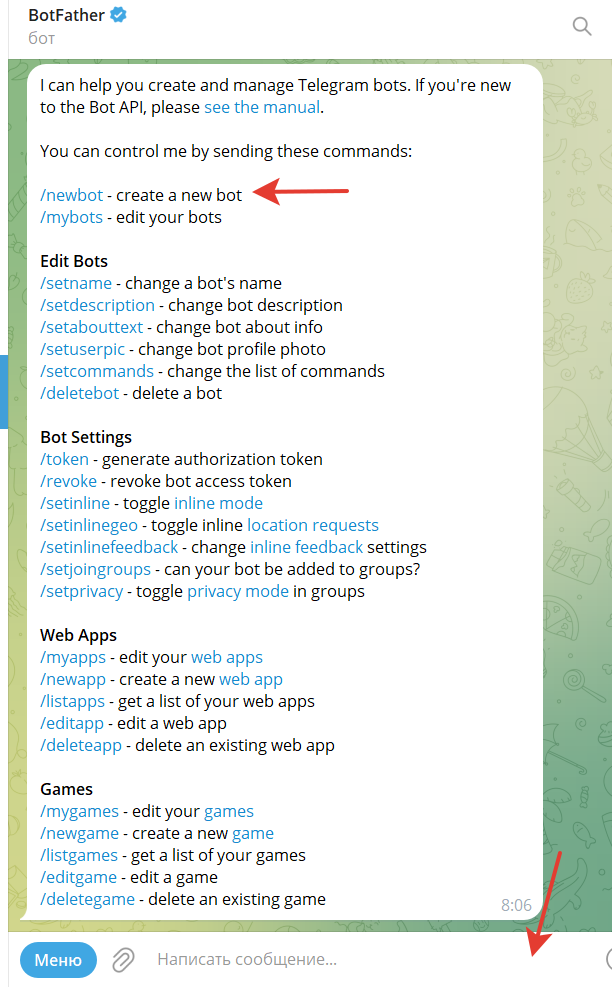Click the /revoke command link
612x987 pixels.
tap(69, 481)
